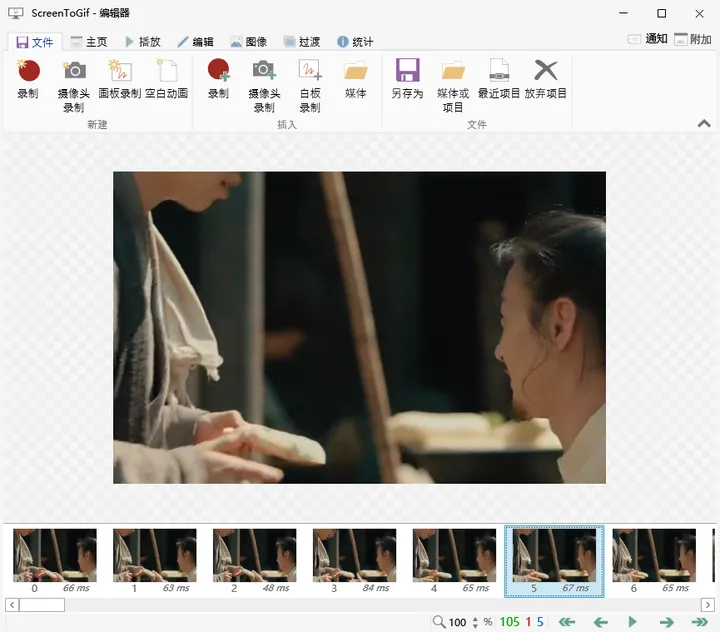Select frame 1 thumbnail (63 ms)
720x632 pixels.
click(155, 561)
